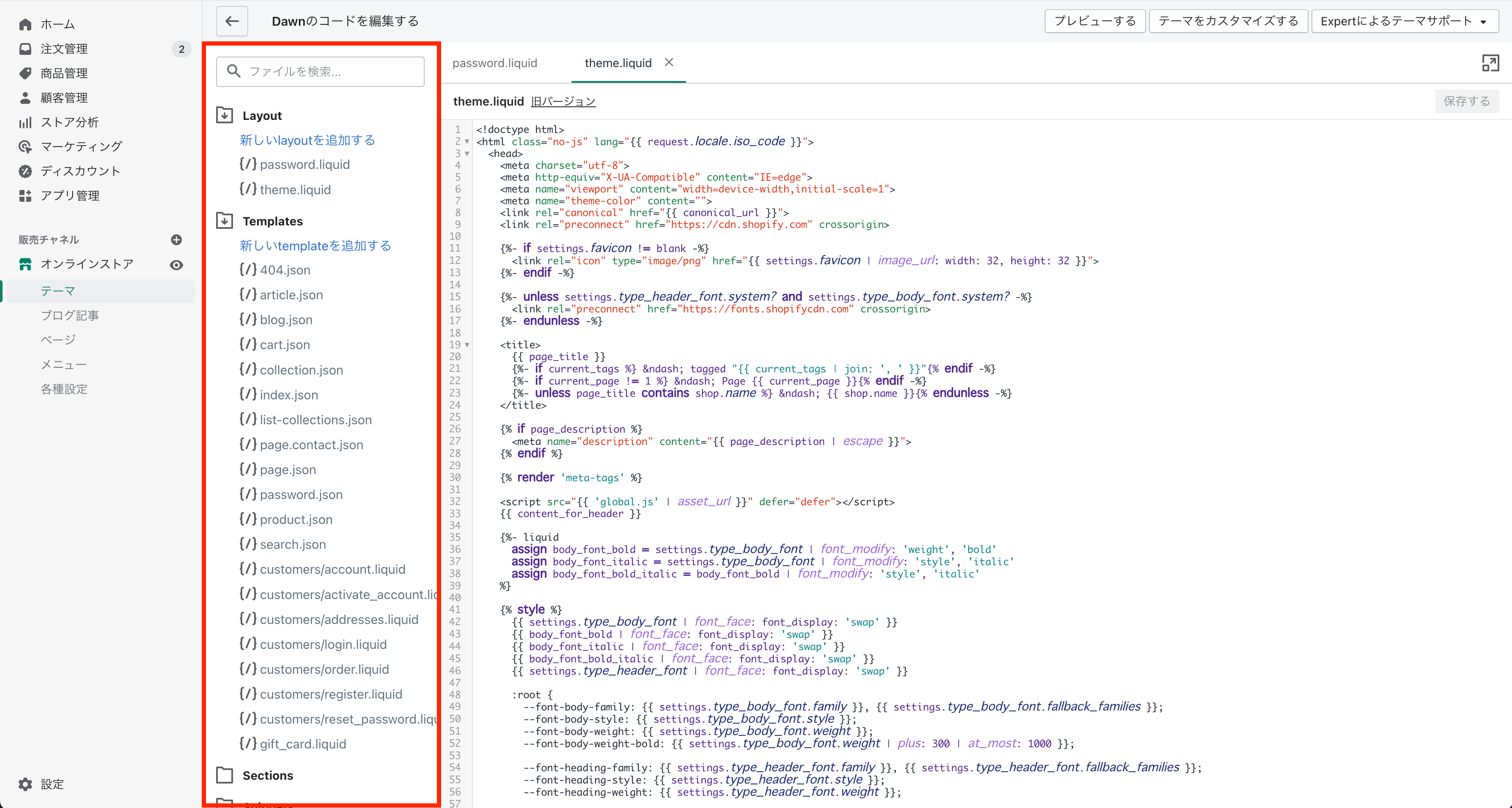1512x808 pixels.
Task: Collapse the Layout folder
Action: click(225, 115)
